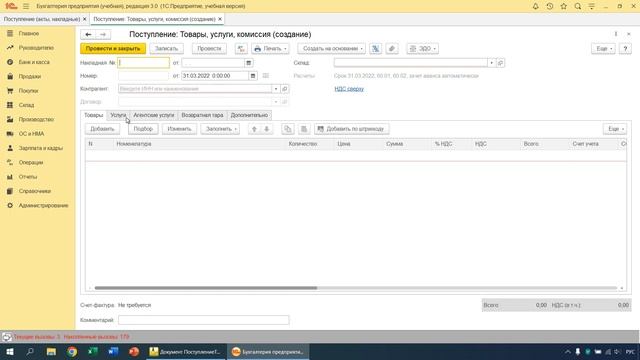The image size is (640, 360).
Task: Open Банк и касса section
Action: 34,62
